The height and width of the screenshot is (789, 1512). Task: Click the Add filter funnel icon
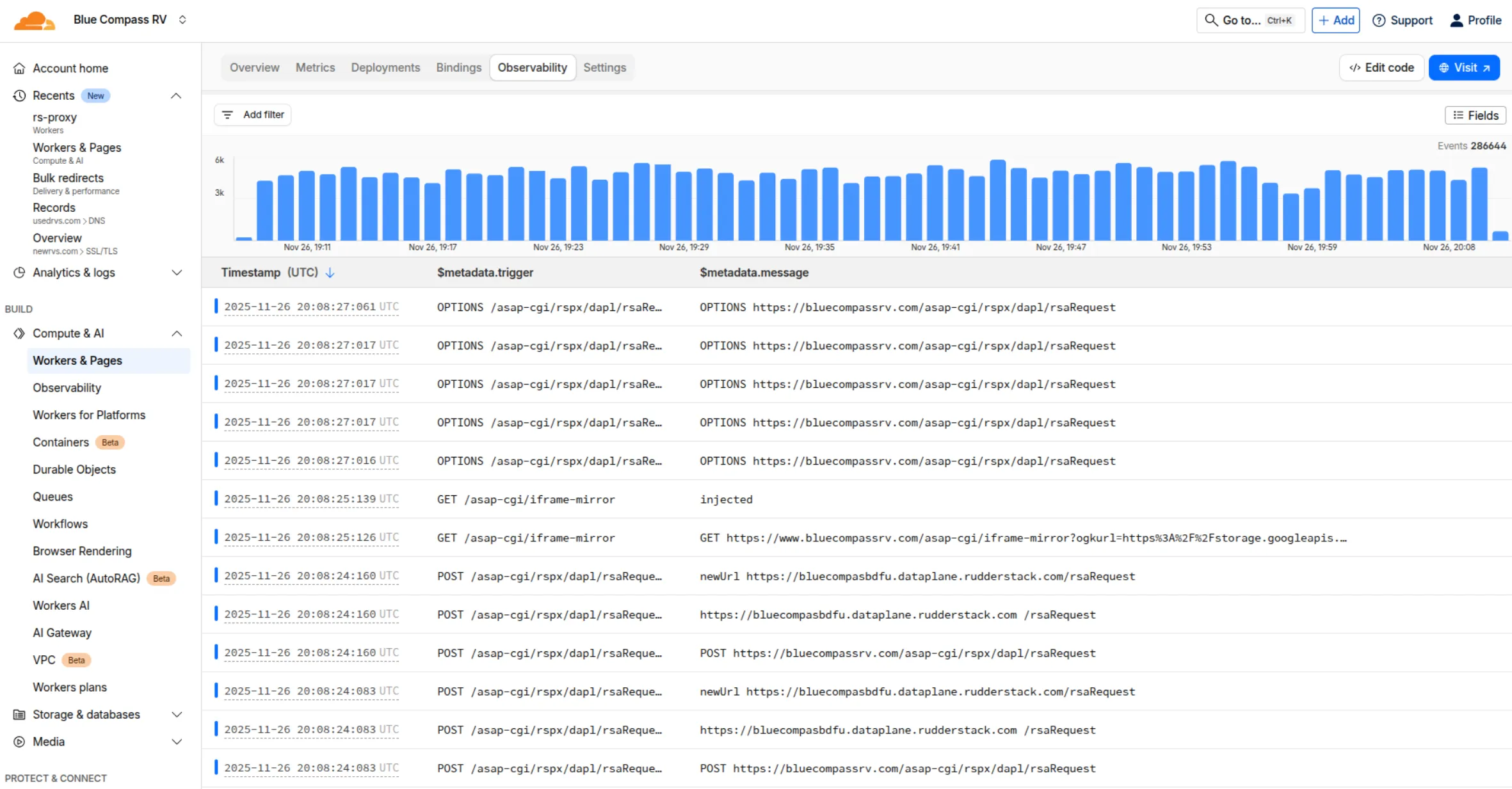click(229, 115)
